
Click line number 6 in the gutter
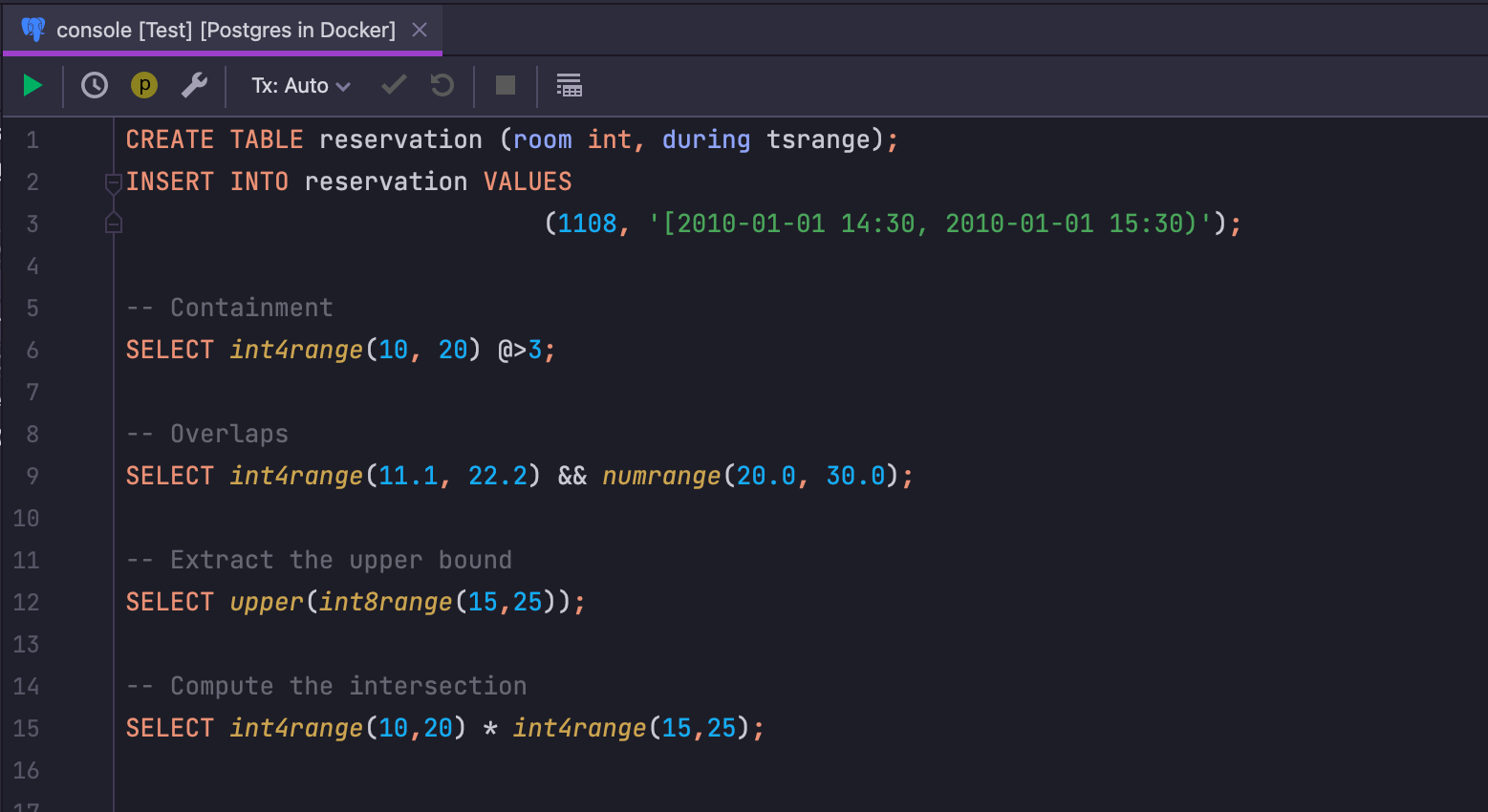[32, 351]
